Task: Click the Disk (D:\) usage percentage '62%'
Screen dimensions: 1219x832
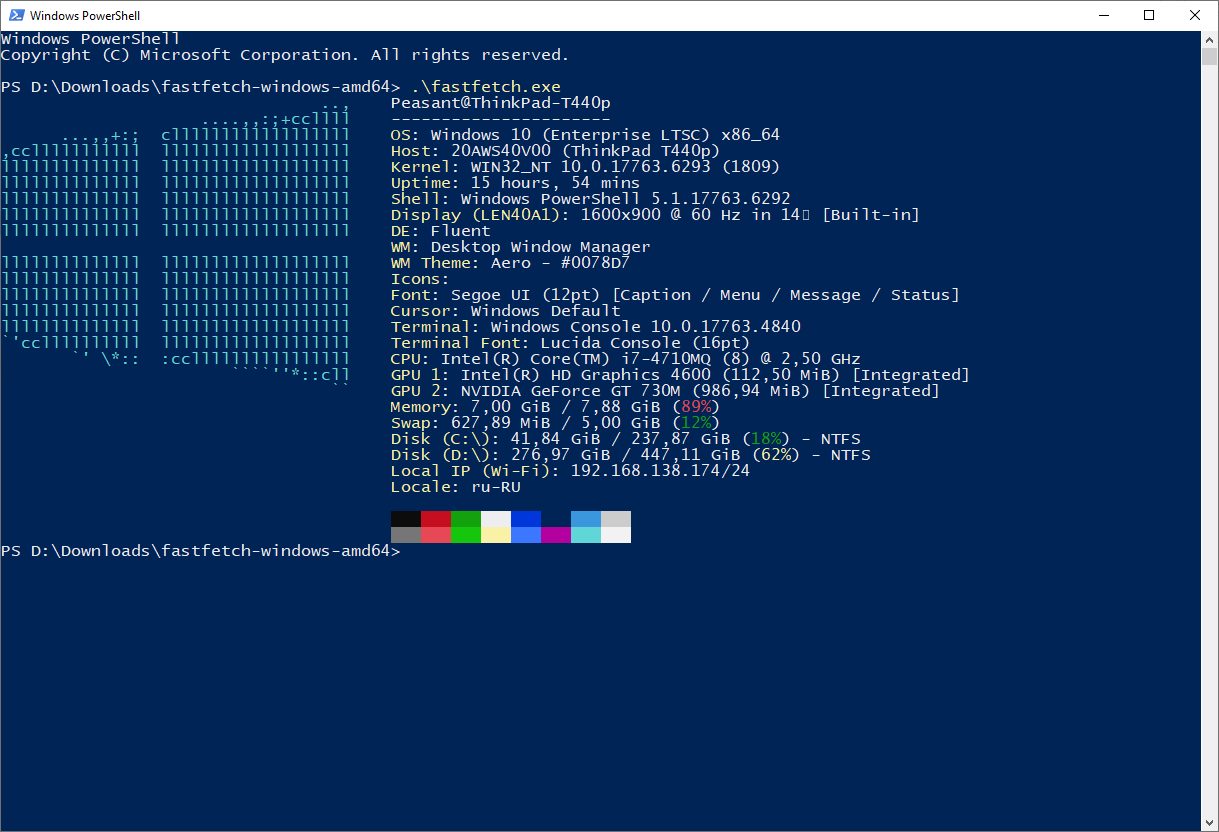Action: tap(776, 455)
